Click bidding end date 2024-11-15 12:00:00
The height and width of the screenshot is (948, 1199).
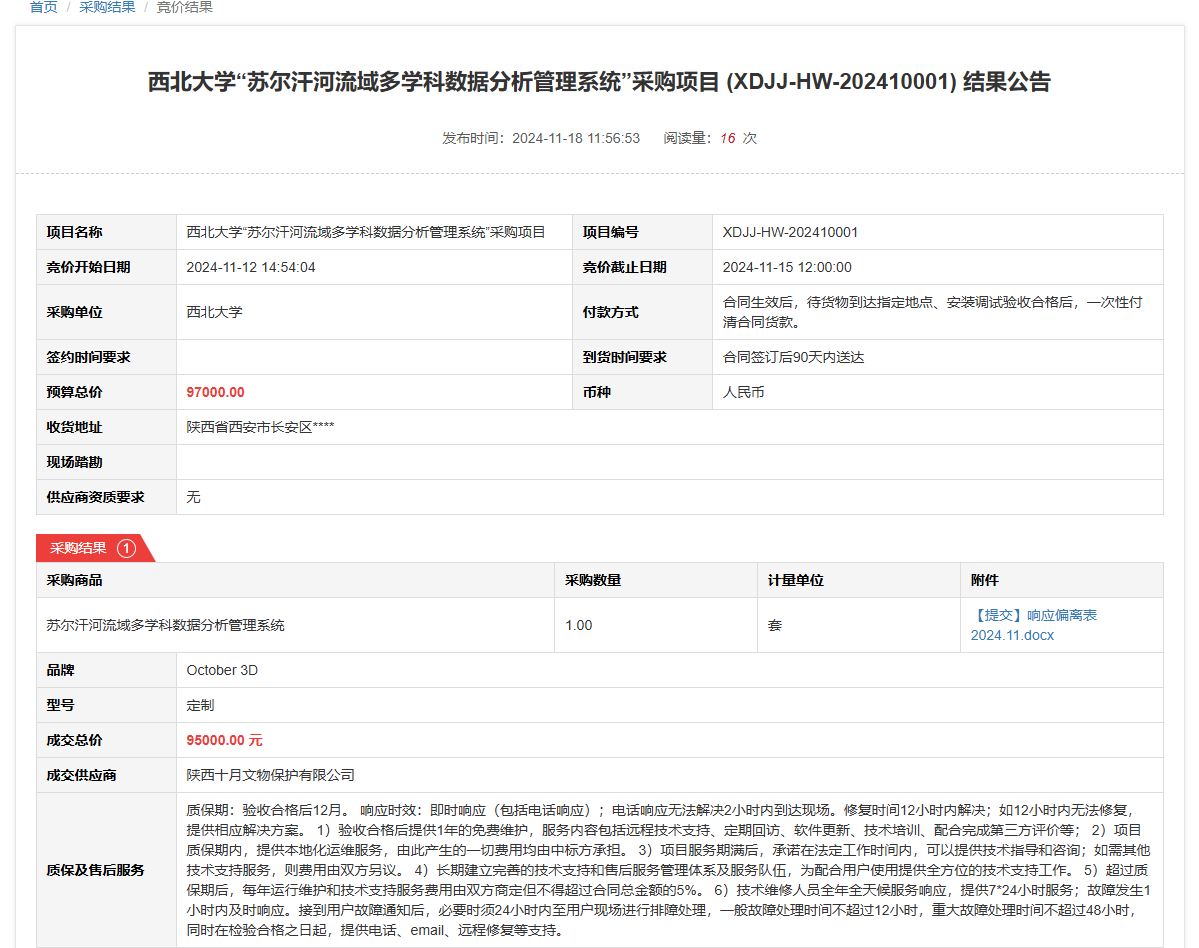(787, 267)
